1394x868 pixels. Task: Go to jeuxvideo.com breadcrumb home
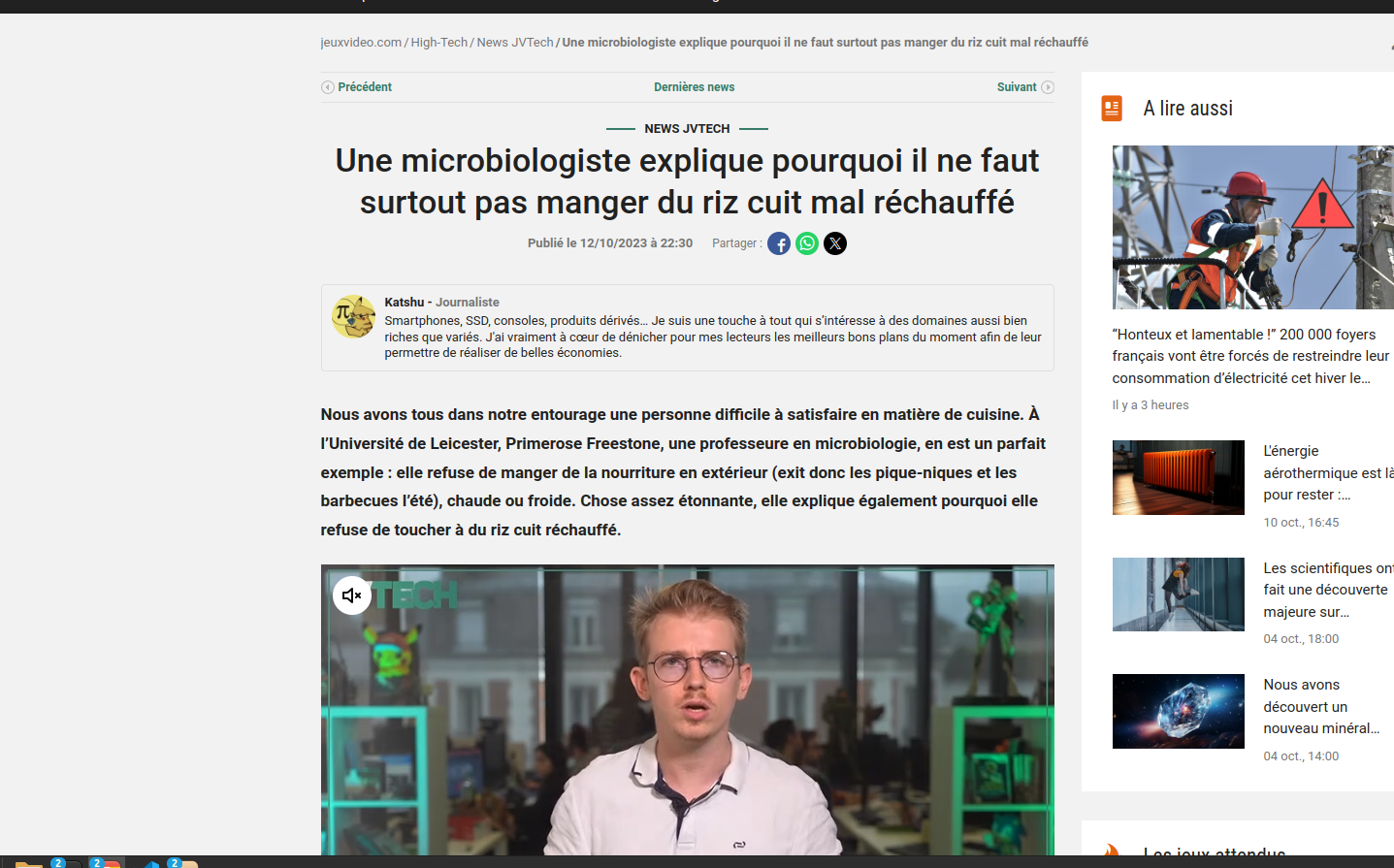tap(361, 43)
